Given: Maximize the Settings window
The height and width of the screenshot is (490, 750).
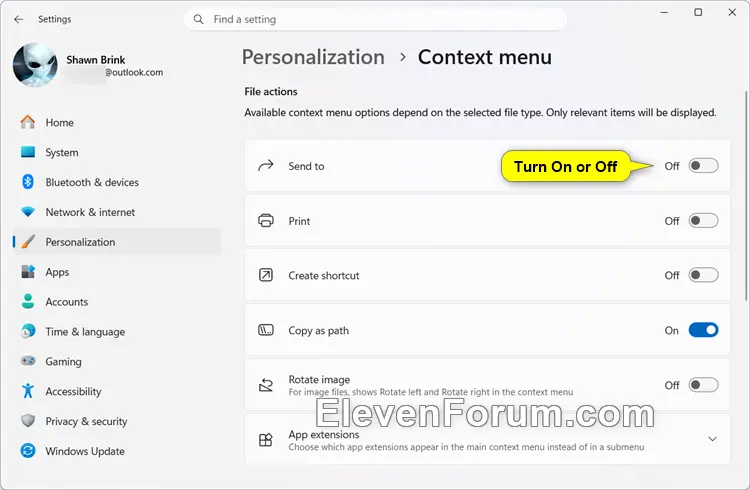Looking at the screenshot, I should (698, 12).
